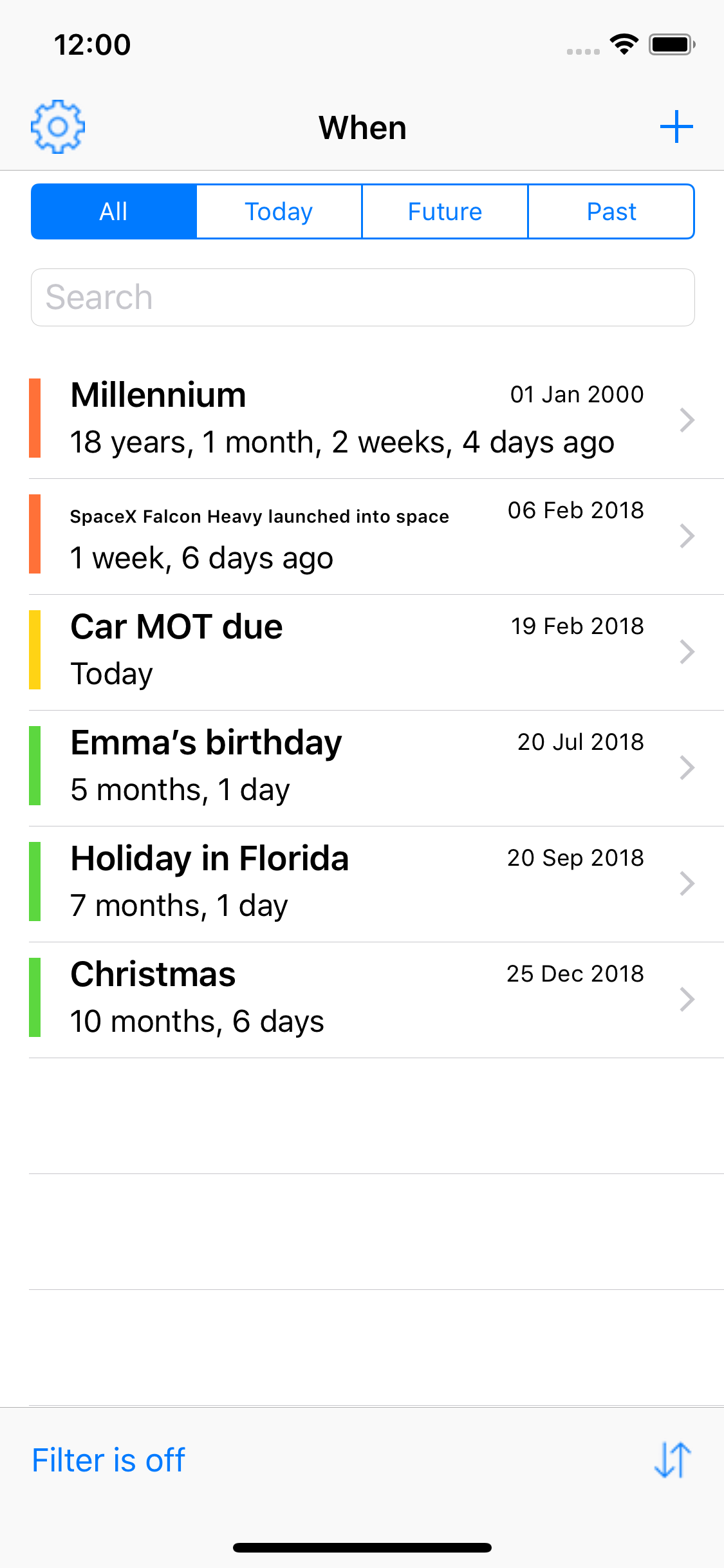Open Car MOT due disclosure chevron
Screen dimensions: 724x1568
(x=687, y=651)
